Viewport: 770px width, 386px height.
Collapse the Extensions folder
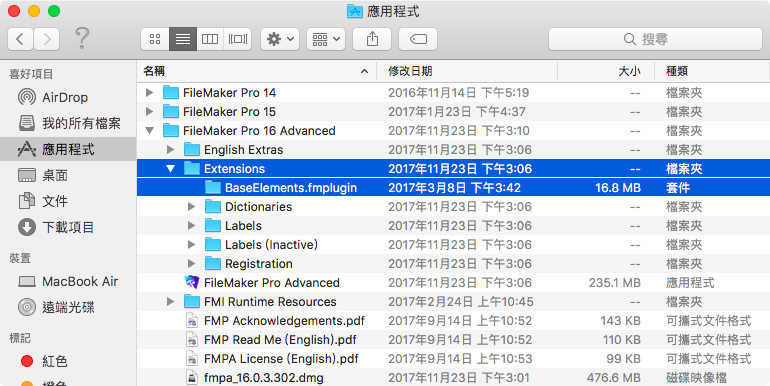(x=170, y=168)
